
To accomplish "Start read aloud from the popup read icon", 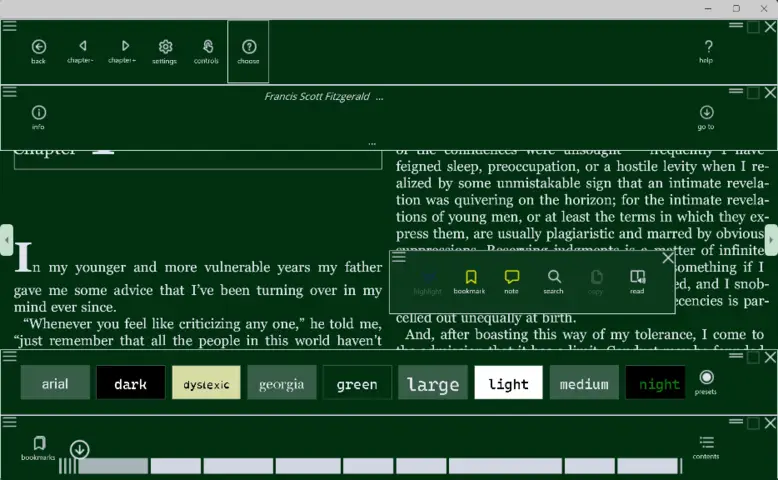I will coord(638,282).
